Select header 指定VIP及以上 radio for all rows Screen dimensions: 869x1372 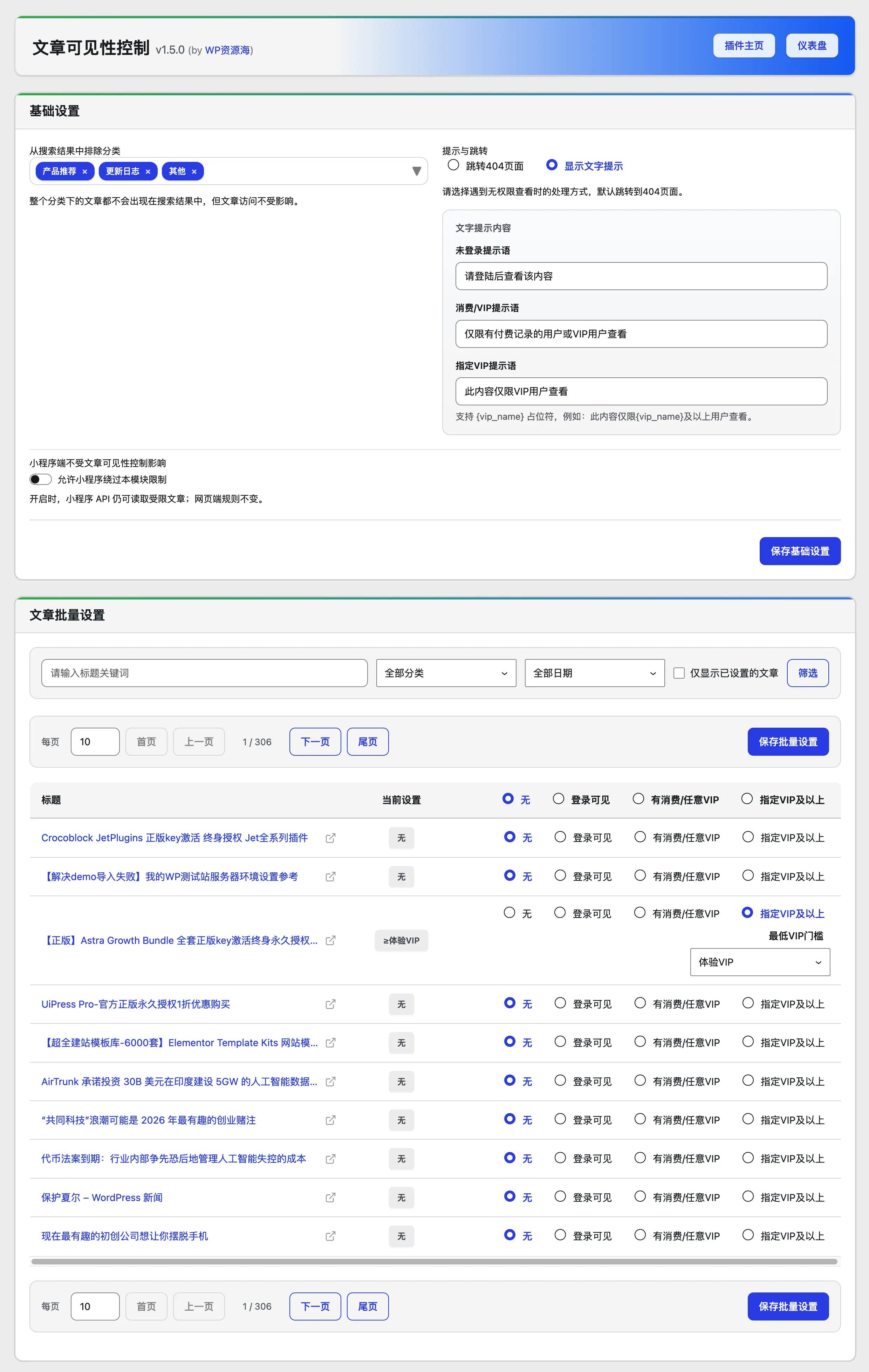747,799
